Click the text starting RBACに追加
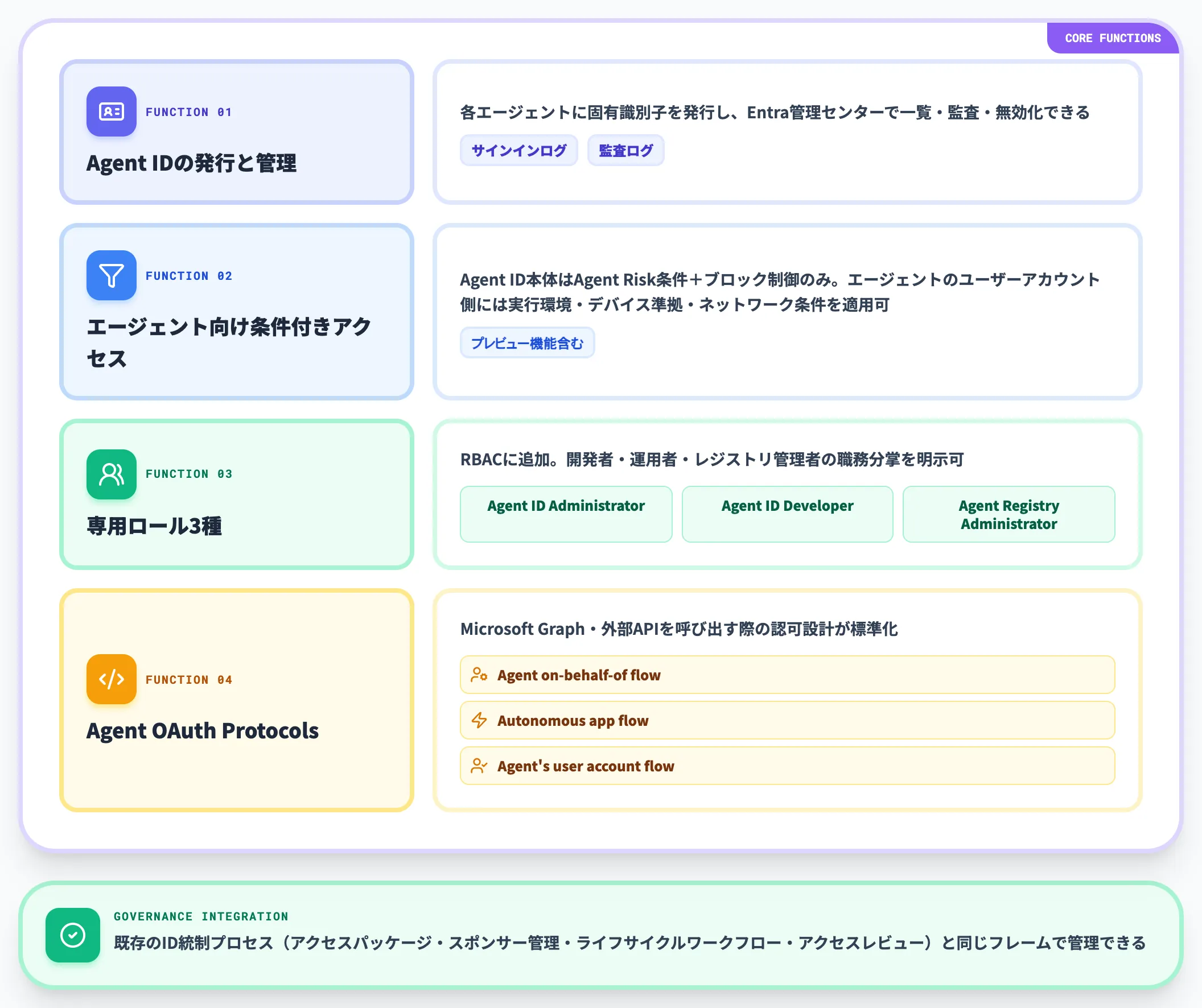This screenshot has height=1008, width=1202. (x=712, y=460)
